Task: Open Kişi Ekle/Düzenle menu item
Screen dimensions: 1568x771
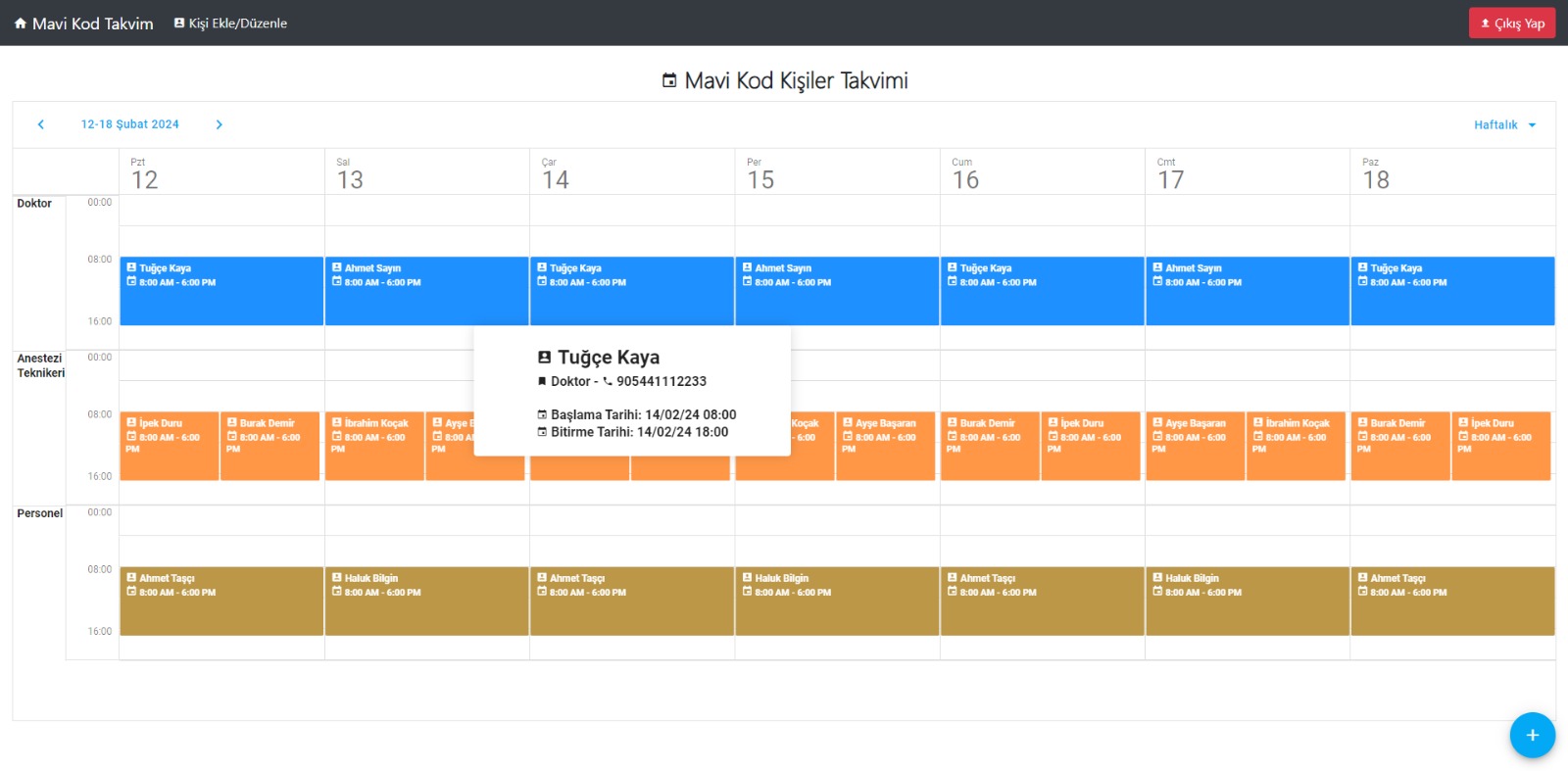Action: coord(237,24)
